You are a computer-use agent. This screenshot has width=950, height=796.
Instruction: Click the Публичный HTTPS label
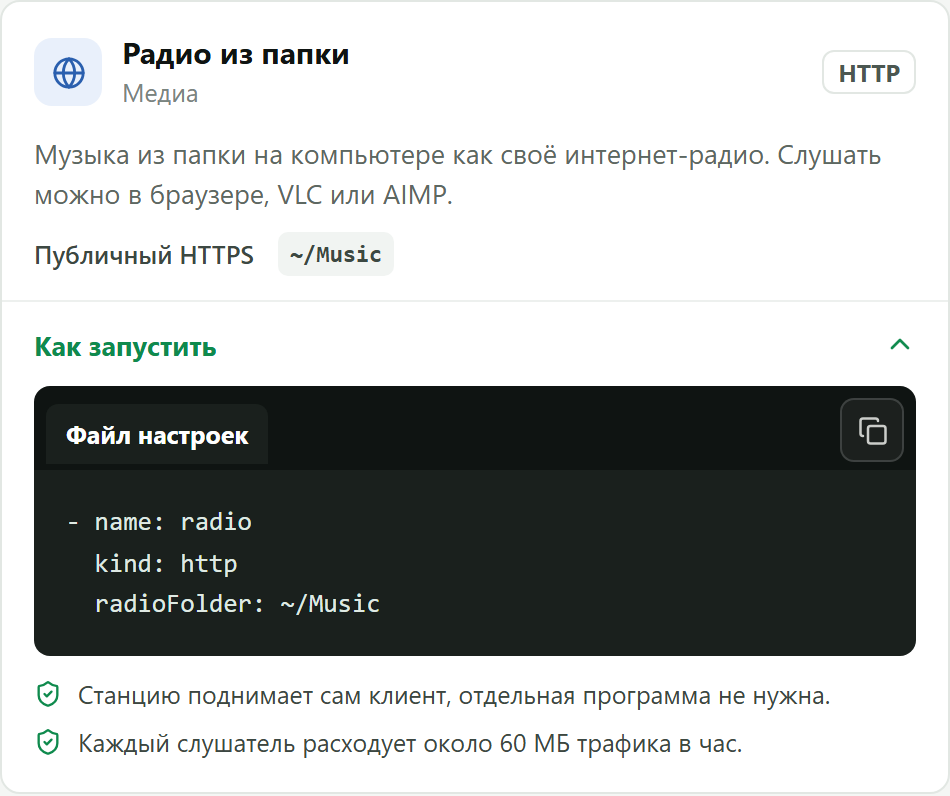[144, 255]
